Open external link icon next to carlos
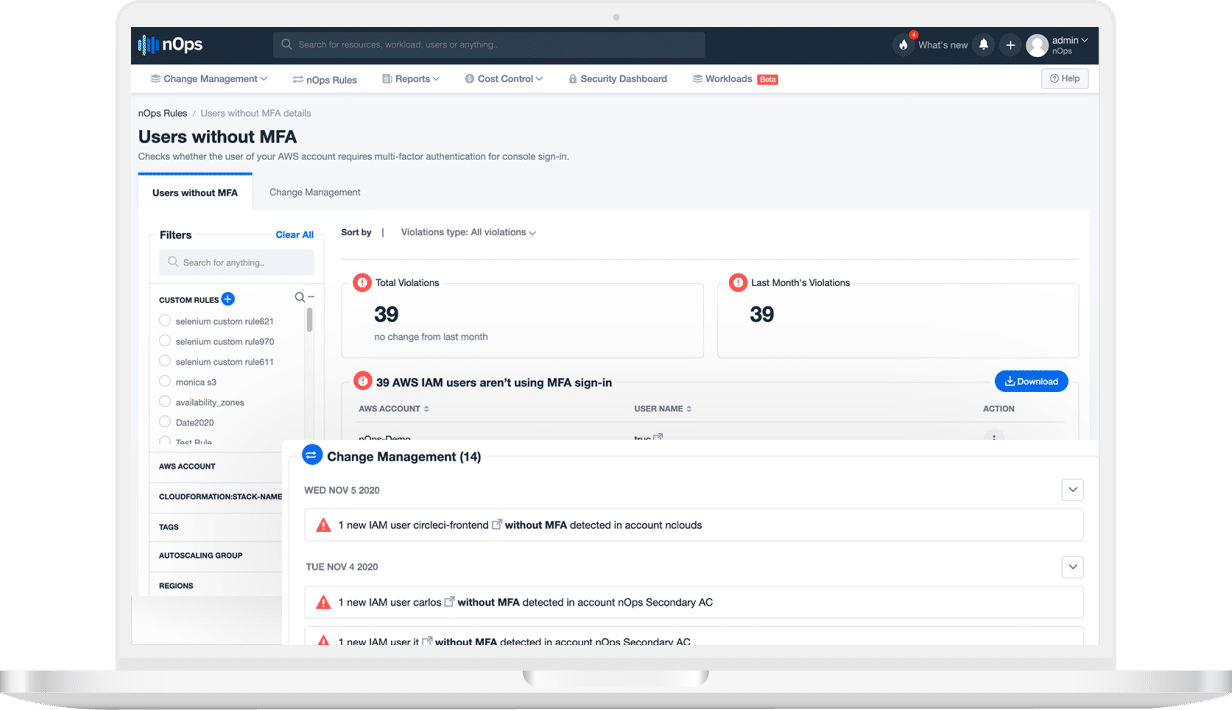This screenshot has height=710, width=1232. pos(450,601)
